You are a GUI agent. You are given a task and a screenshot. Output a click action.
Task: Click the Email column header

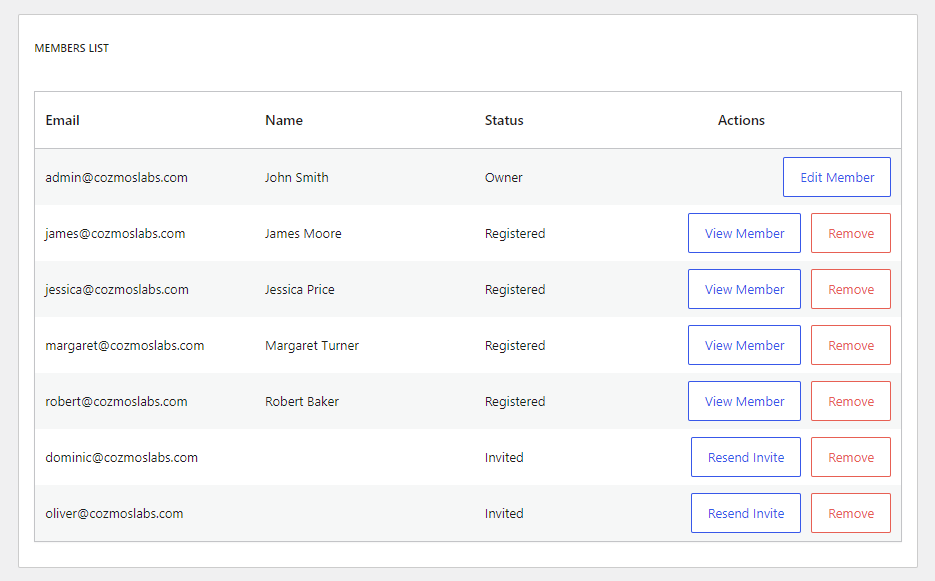click(63, 120)
